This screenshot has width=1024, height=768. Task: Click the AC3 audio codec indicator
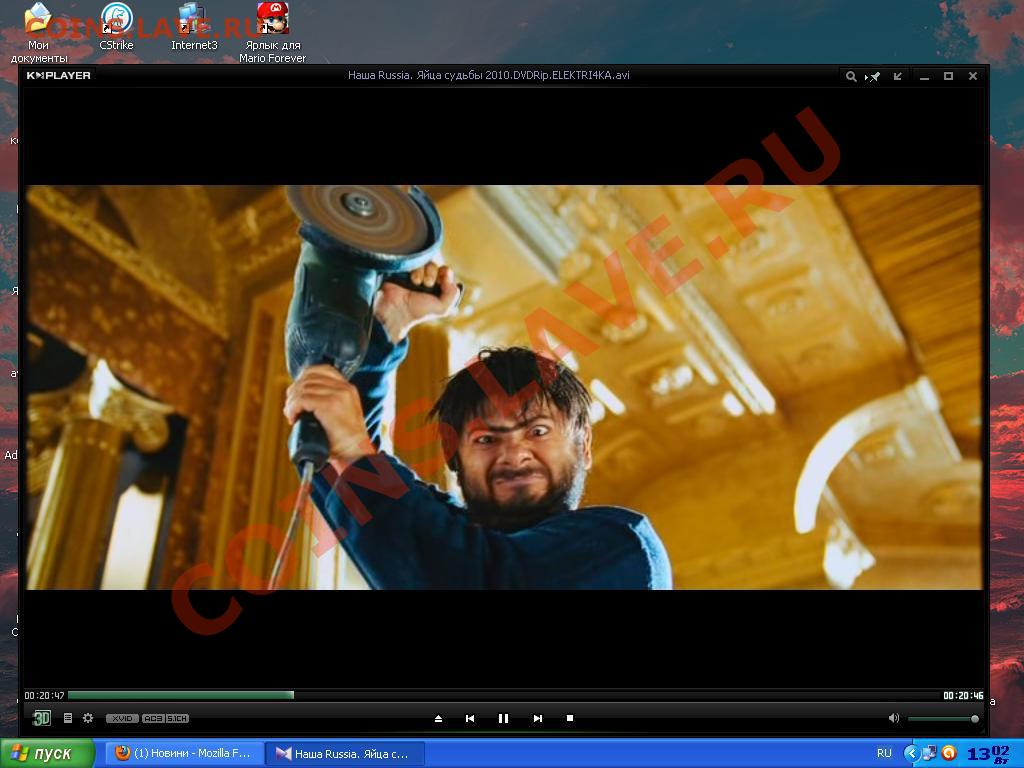coord(152,718)
